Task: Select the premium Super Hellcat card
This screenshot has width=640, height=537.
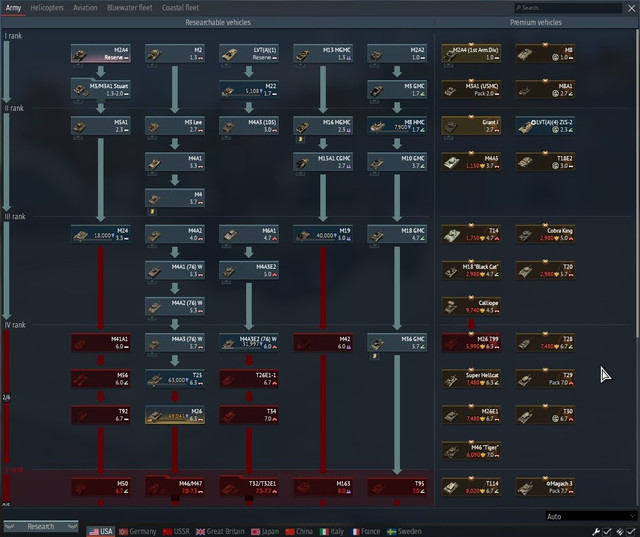Action: pos(471,379)
